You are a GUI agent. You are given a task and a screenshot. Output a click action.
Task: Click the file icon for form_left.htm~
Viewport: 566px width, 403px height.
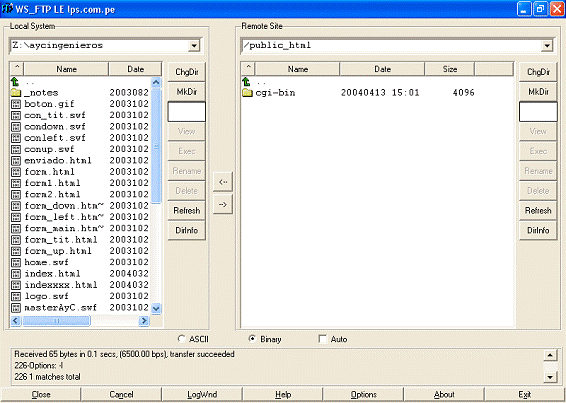click(x=16, y=217)
